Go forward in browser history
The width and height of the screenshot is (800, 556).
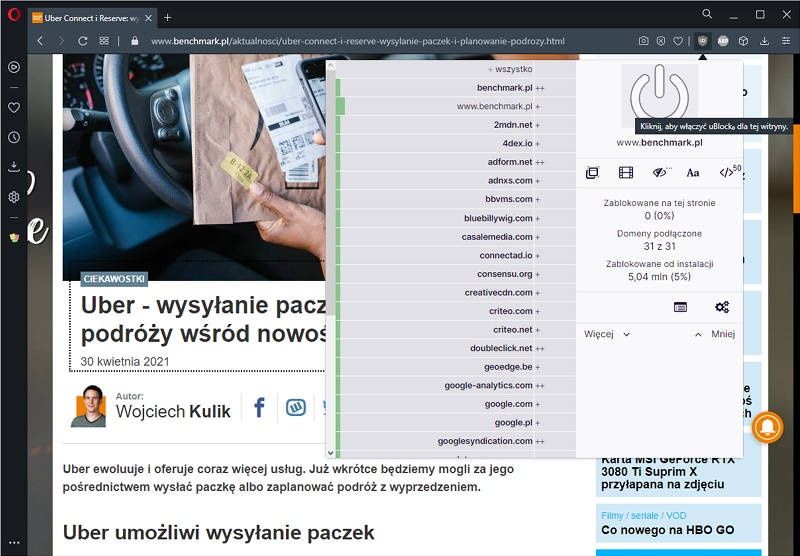(x=61, y=41)
